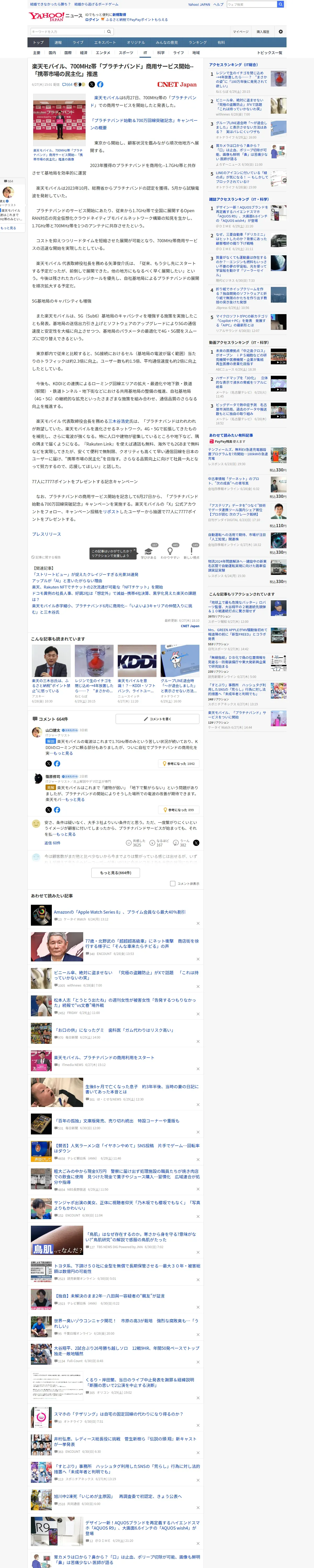
Task: Click the ログイン link
Action: point(92,20)
